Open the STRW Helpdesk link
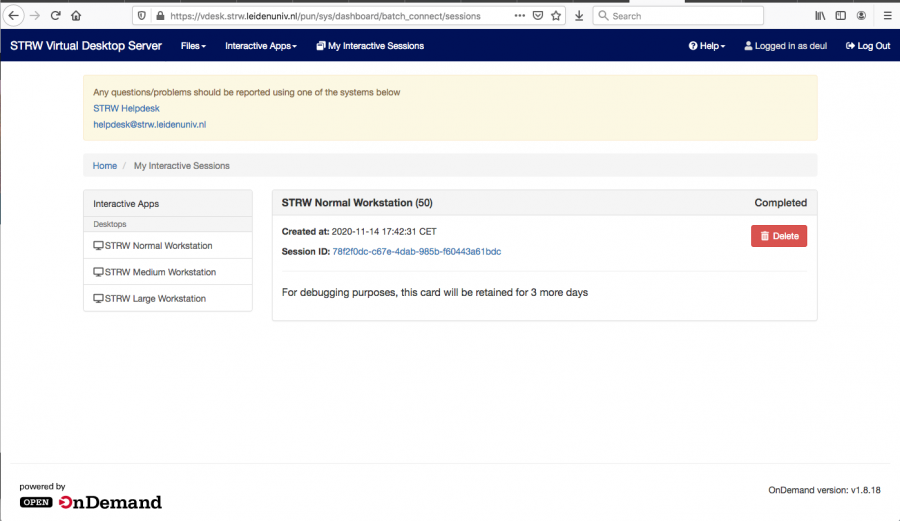900x521 pixels. (126, 108)
